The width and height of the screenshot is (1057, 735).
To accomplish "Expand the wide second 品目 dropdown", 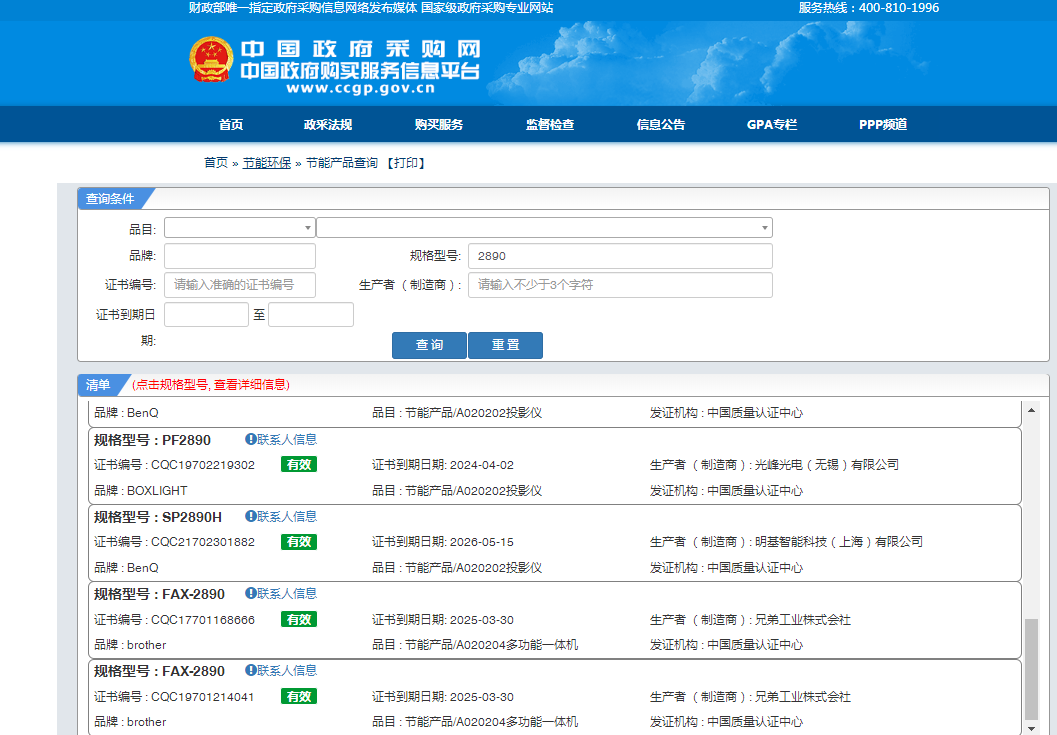I will pyautogui.click(x=544, y=228).
